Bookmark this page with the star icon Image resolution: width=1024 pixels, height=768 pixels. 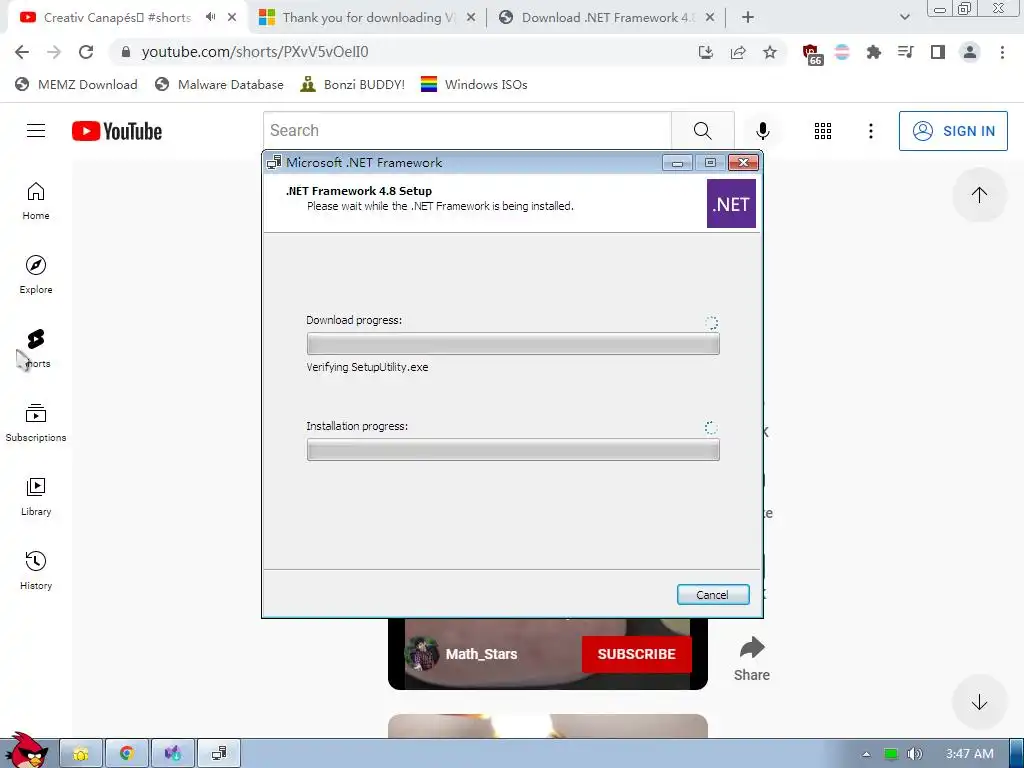[x=770, y=52]
